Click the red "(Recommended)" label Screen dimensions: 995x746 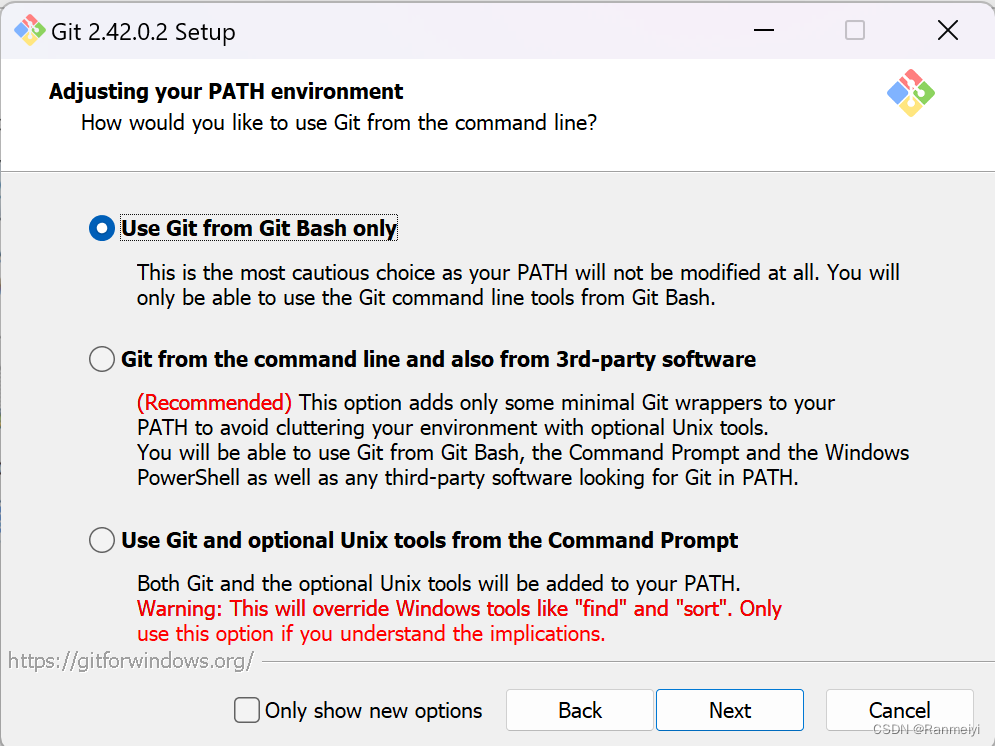tap(214, 402)
